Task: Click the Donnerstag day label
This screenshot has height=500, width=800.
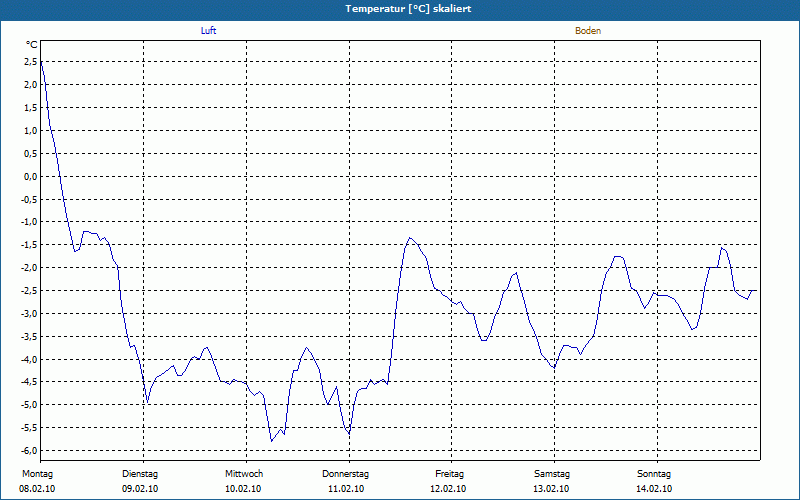Action: click(x=345, y=474)
